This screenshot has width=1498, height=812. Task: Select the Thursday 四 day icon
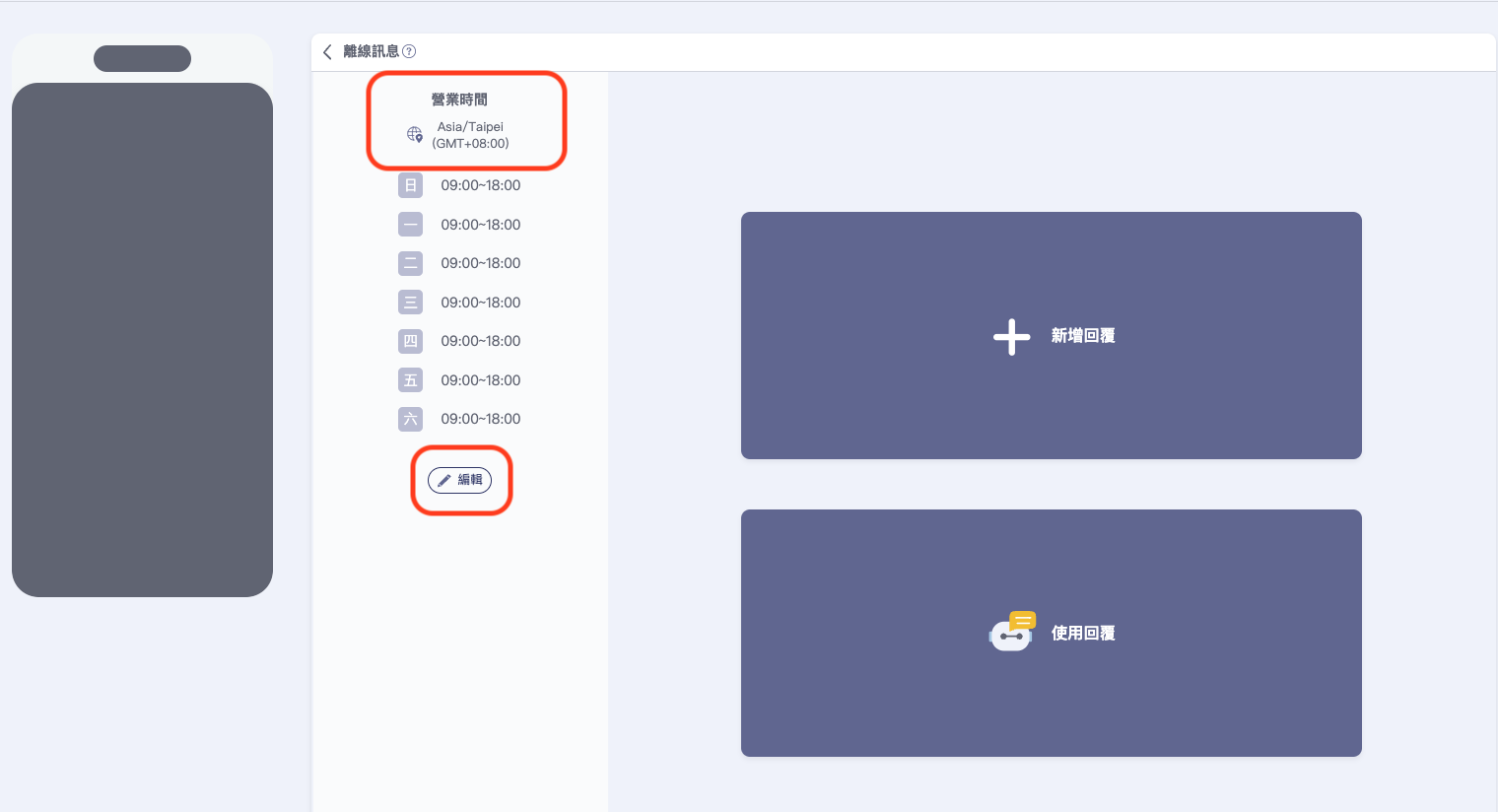[410, 341]
